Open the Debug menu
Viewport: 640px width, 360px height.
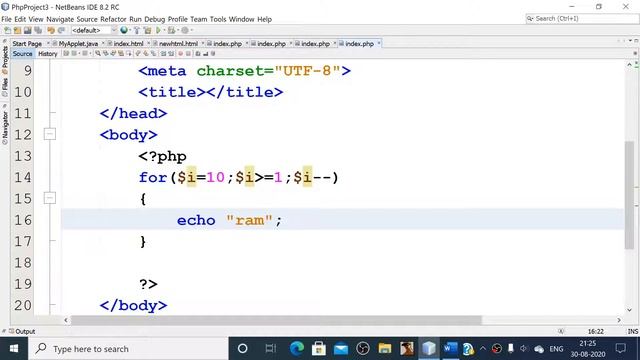click(x=155, y=19)
